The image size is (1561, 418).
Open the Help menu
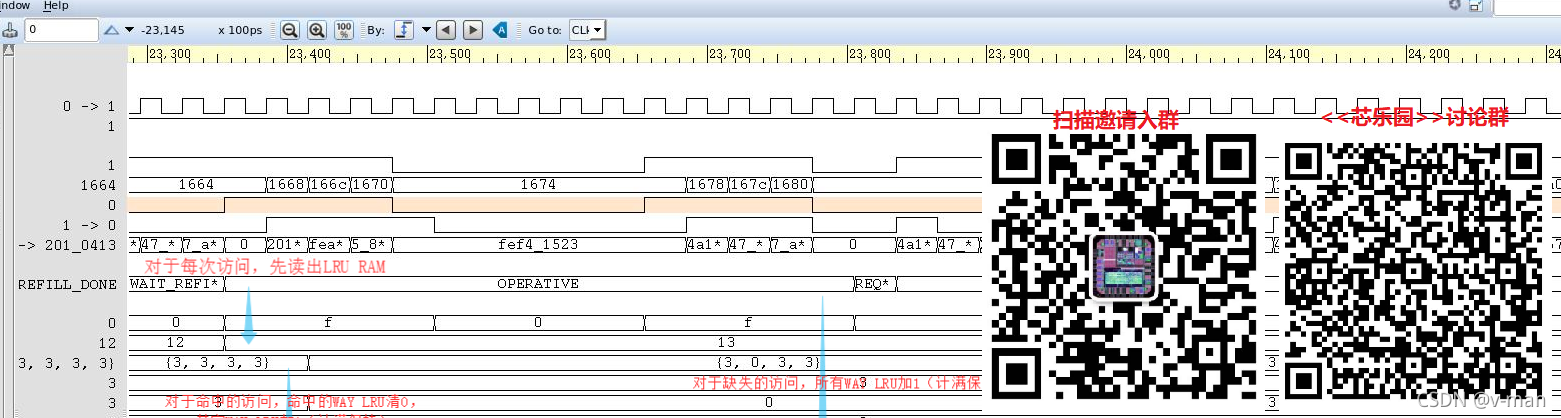56,5
